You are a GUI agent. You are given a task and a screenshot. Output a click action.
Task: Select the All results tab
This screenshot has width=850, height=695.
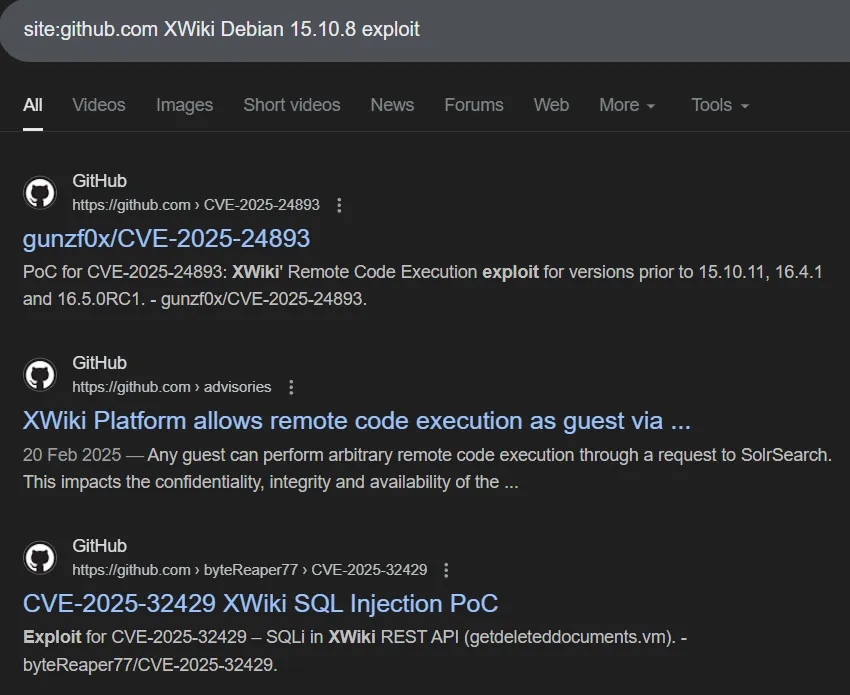(x=33, y=105)
